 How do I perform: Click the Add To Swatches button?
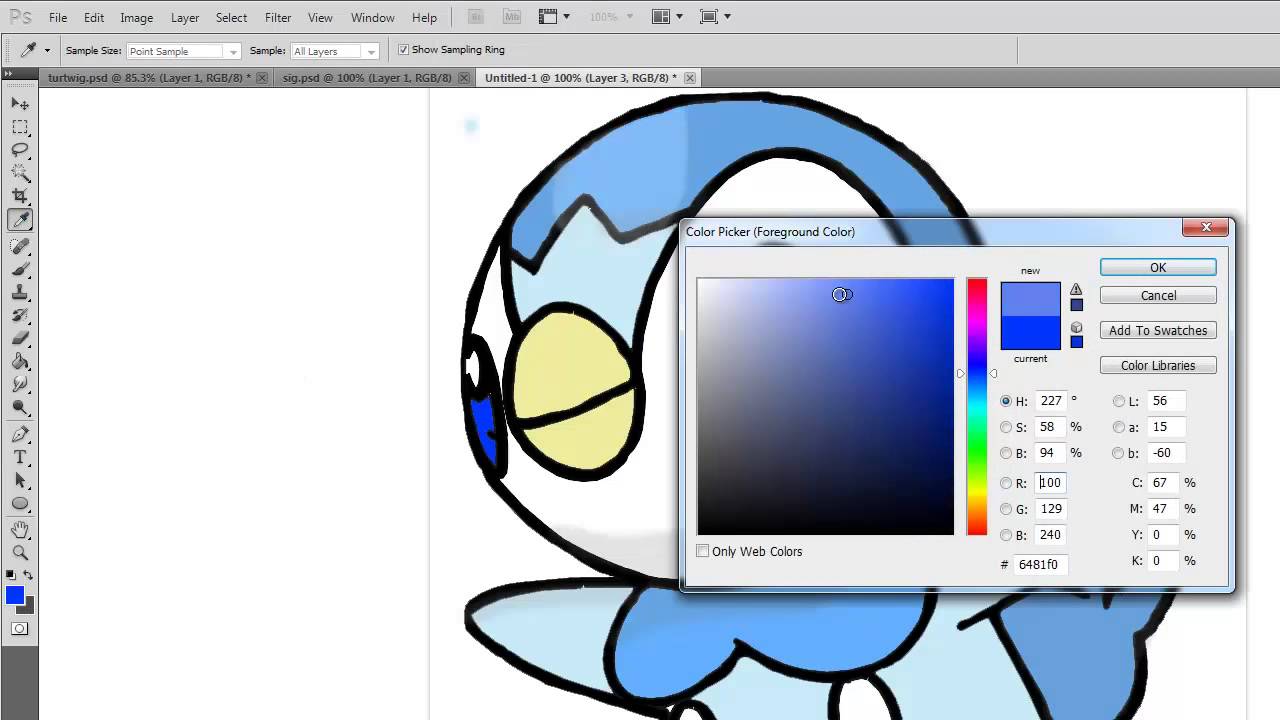1158,330
